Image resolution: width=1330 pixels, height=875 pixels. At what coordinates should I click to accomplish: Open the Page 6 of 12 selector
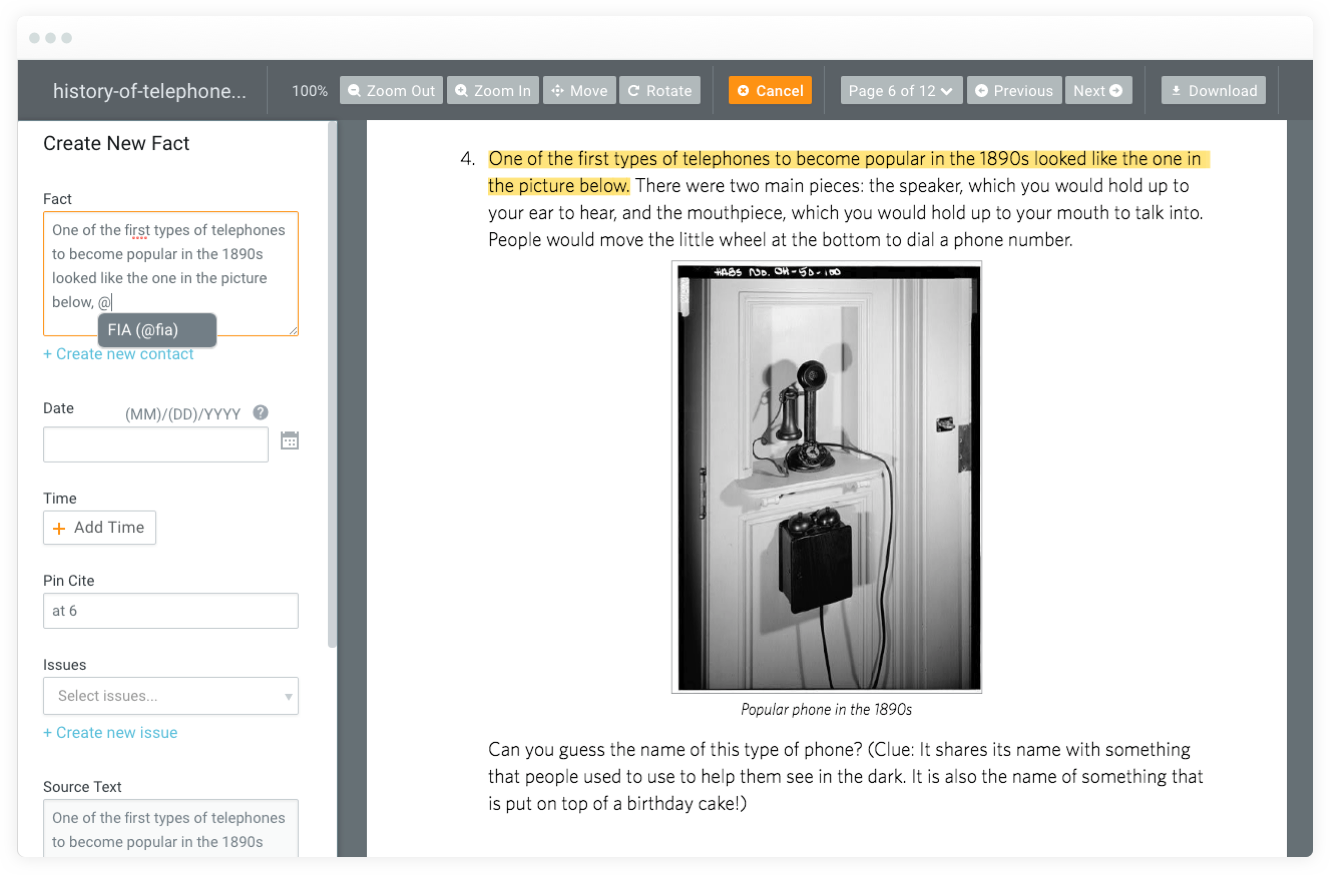click(900, 89)
